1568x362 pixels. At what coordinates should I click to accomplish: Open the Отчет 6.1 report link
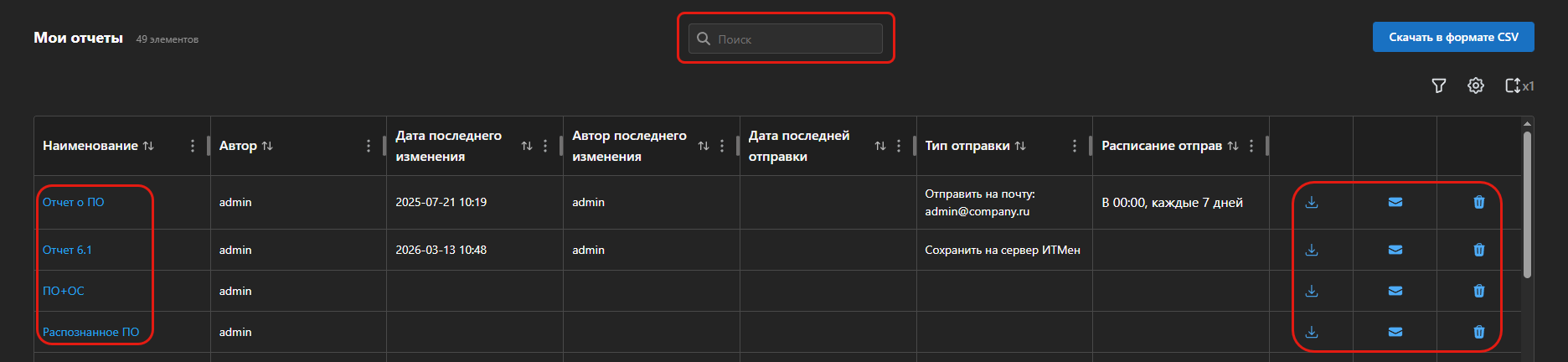point(67,250)
